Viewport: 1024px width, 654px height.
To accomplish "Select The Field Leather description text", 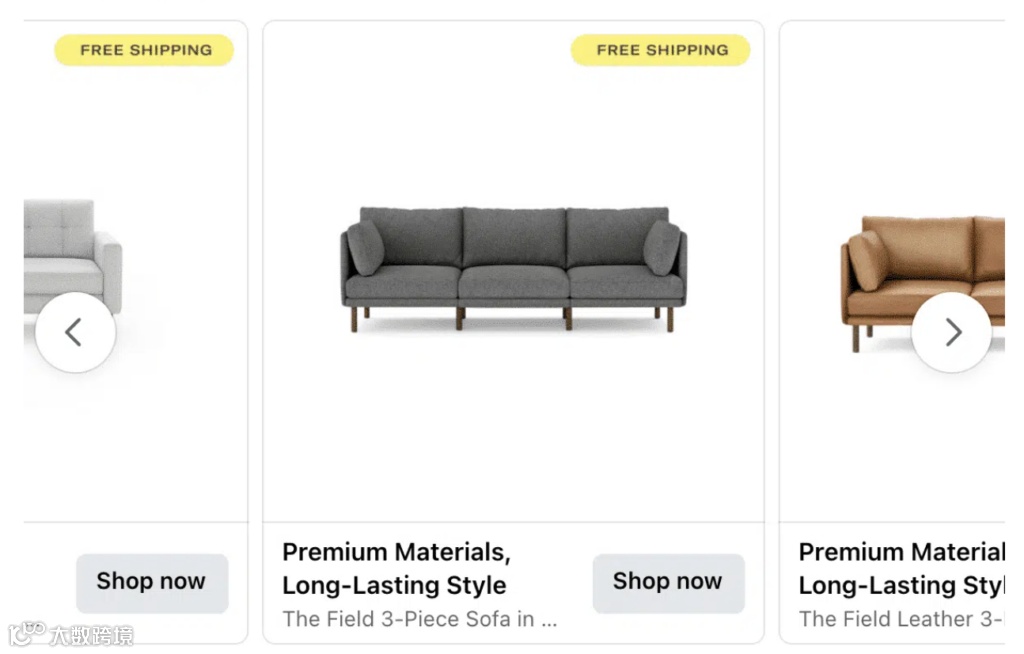I will [900, 619].
